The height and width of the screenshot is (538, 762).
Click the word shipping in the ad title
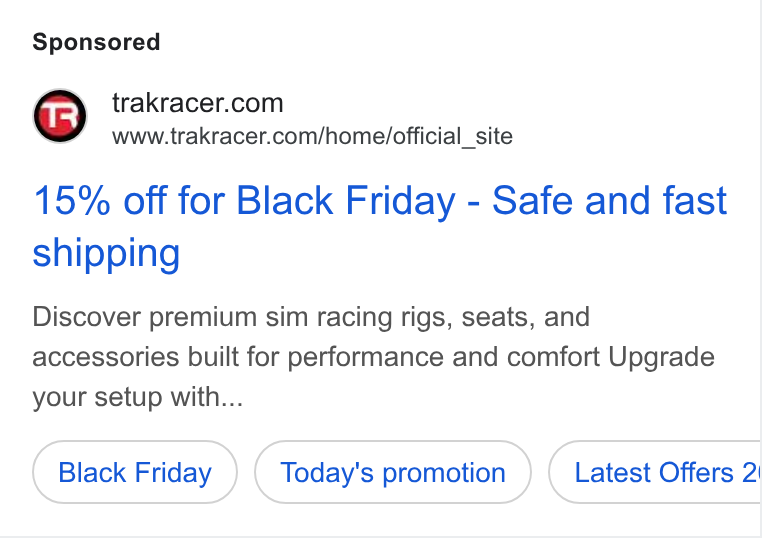(106, 254)
